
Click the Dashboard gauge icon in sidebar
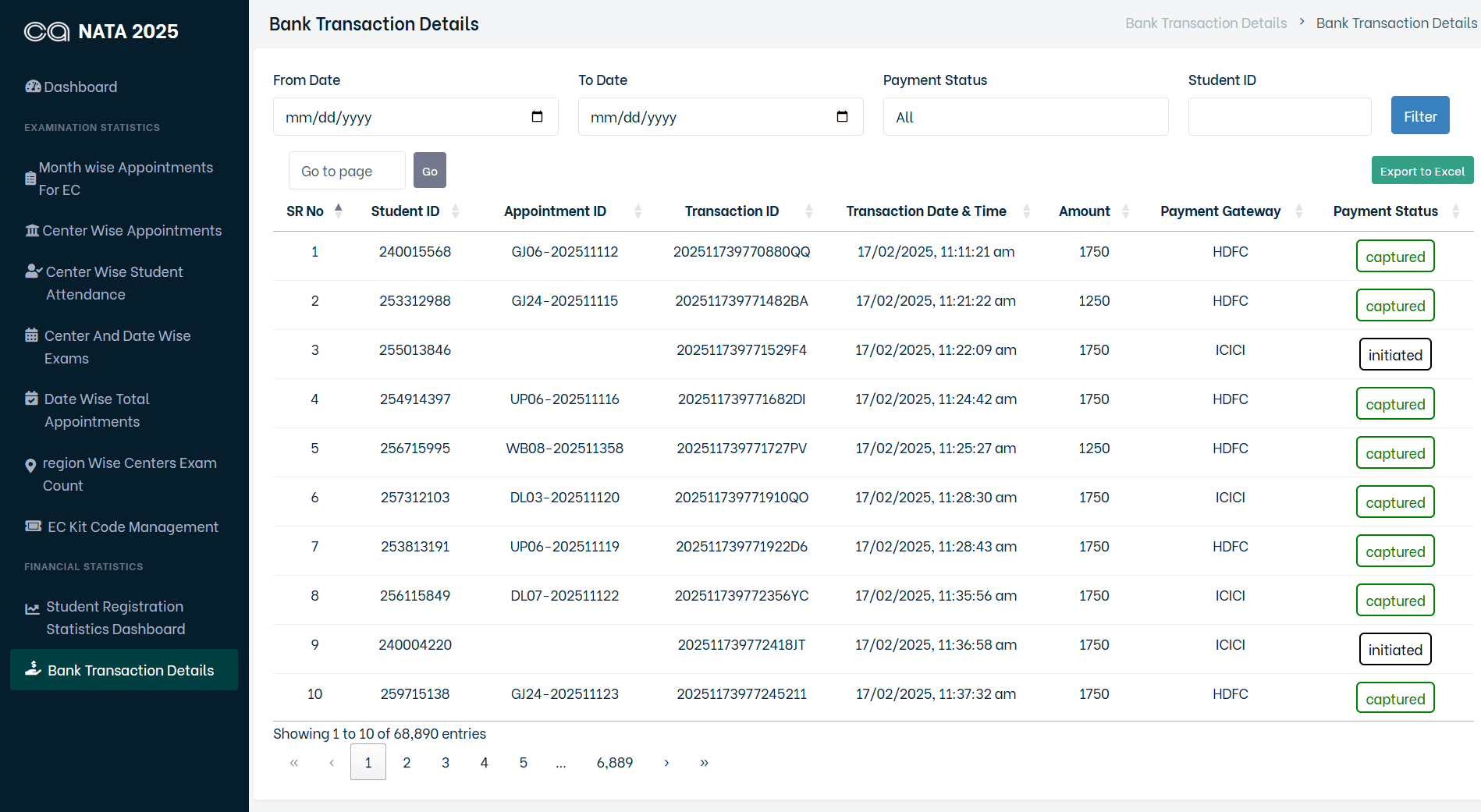(x=33, y=87)
